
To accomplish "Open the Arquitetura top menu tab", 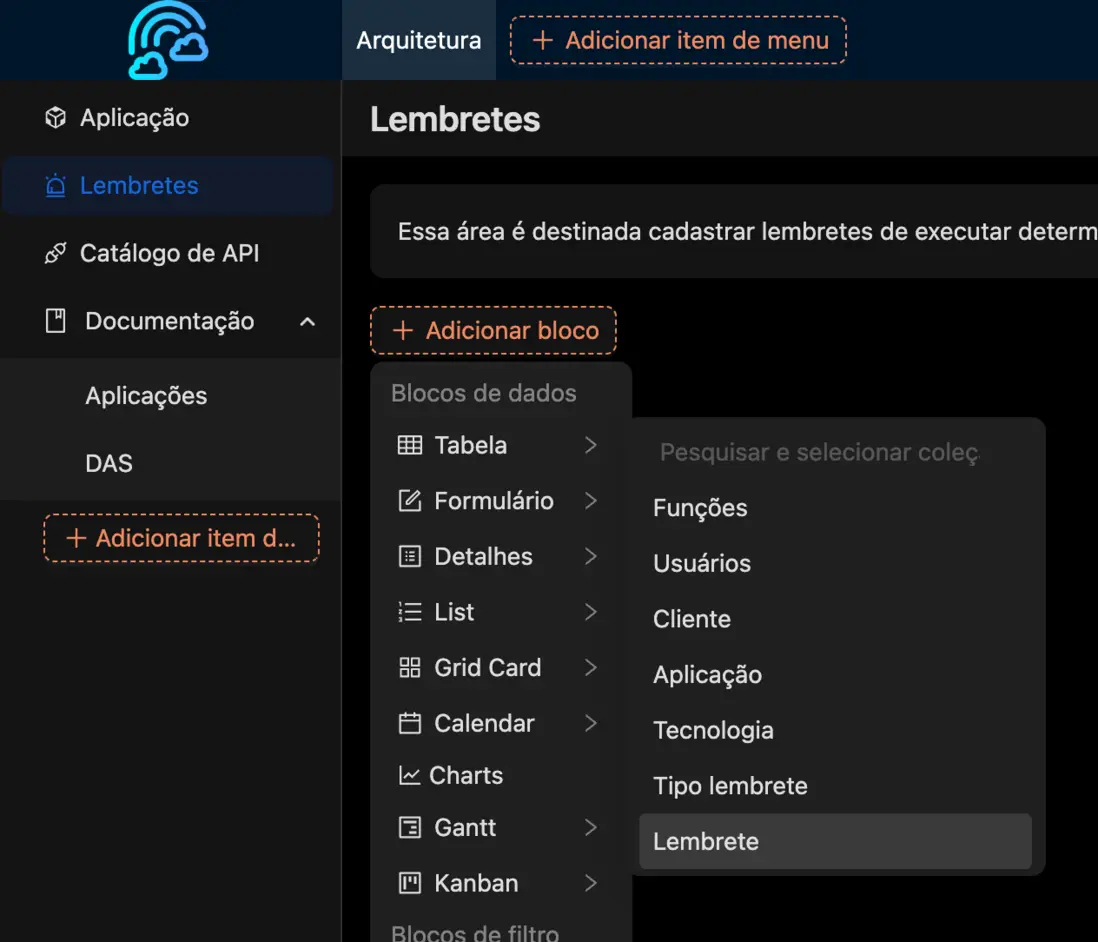I will tap(419, 41).
